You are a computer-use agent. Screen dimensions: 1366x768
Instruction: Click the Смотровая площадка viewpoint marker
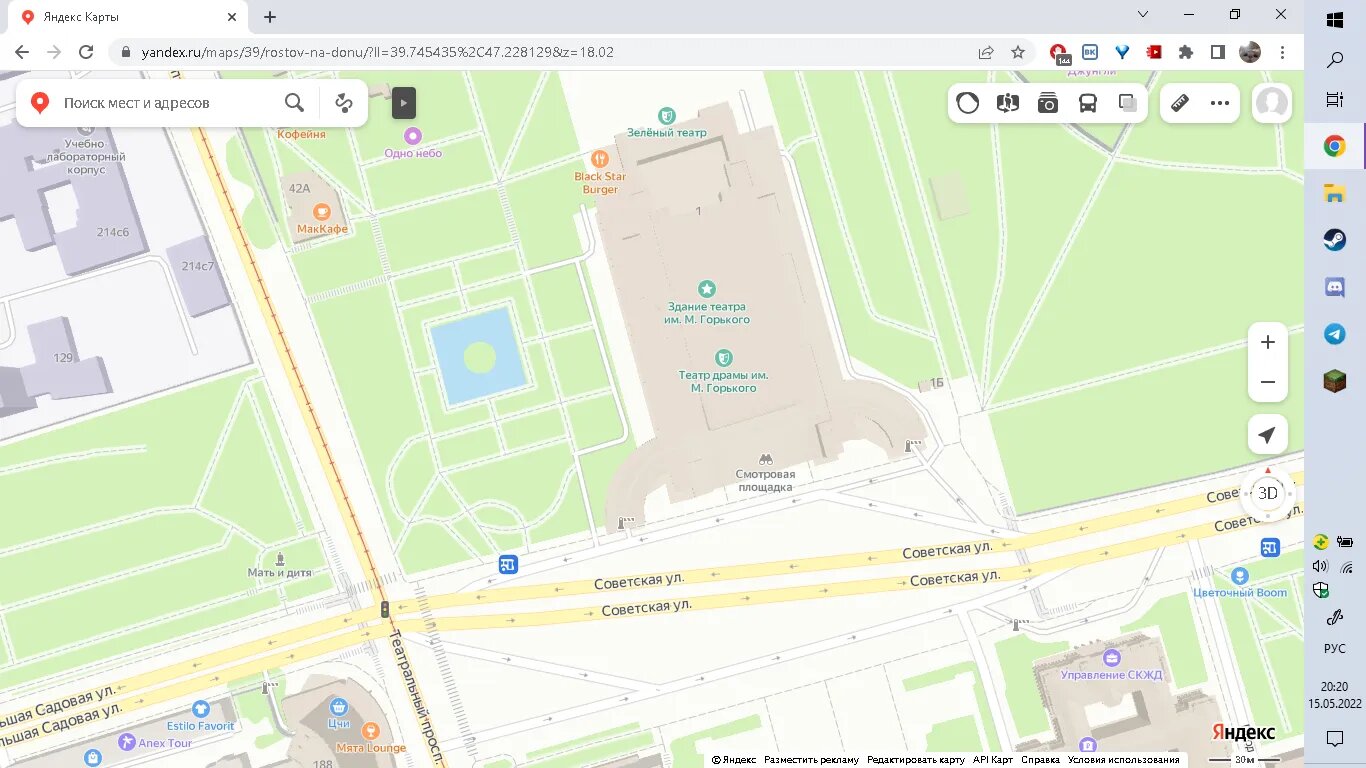pyautogui.click(x=766, y=459)
